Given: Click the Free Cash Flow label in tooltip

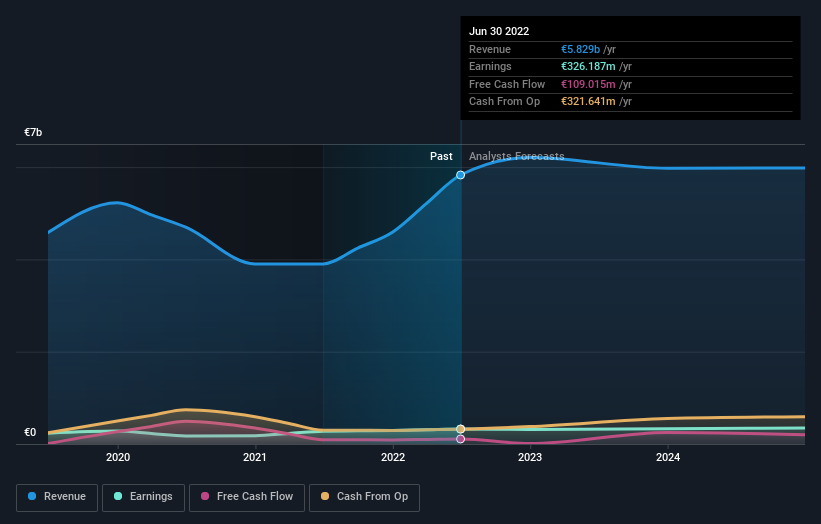Looking at the screenshot, I should [x=507, y=84].
